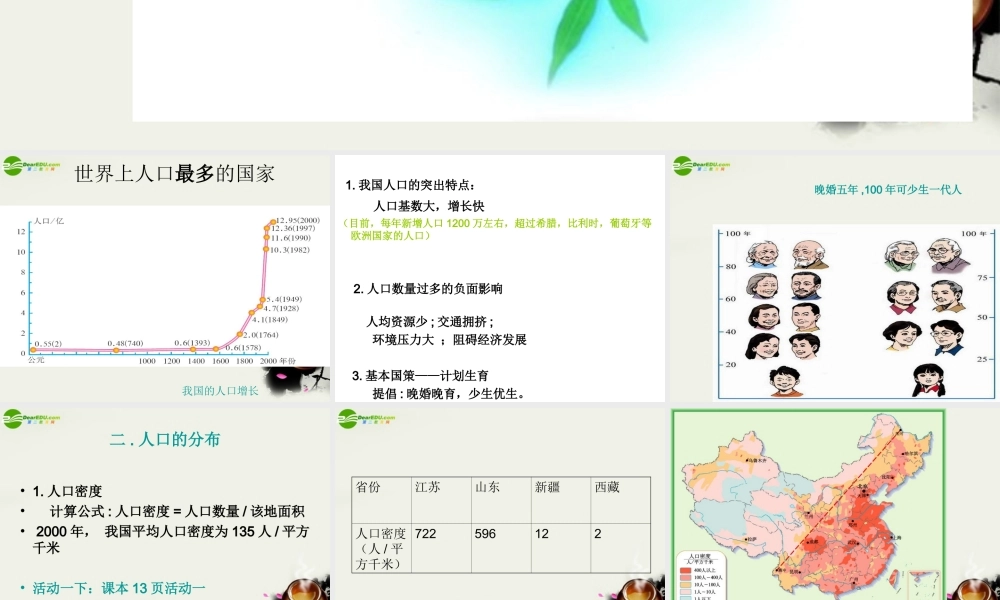Click the 省份 header cell in table
The width and height of the screenshot is (1000, 600).
[x=381, y=500]
